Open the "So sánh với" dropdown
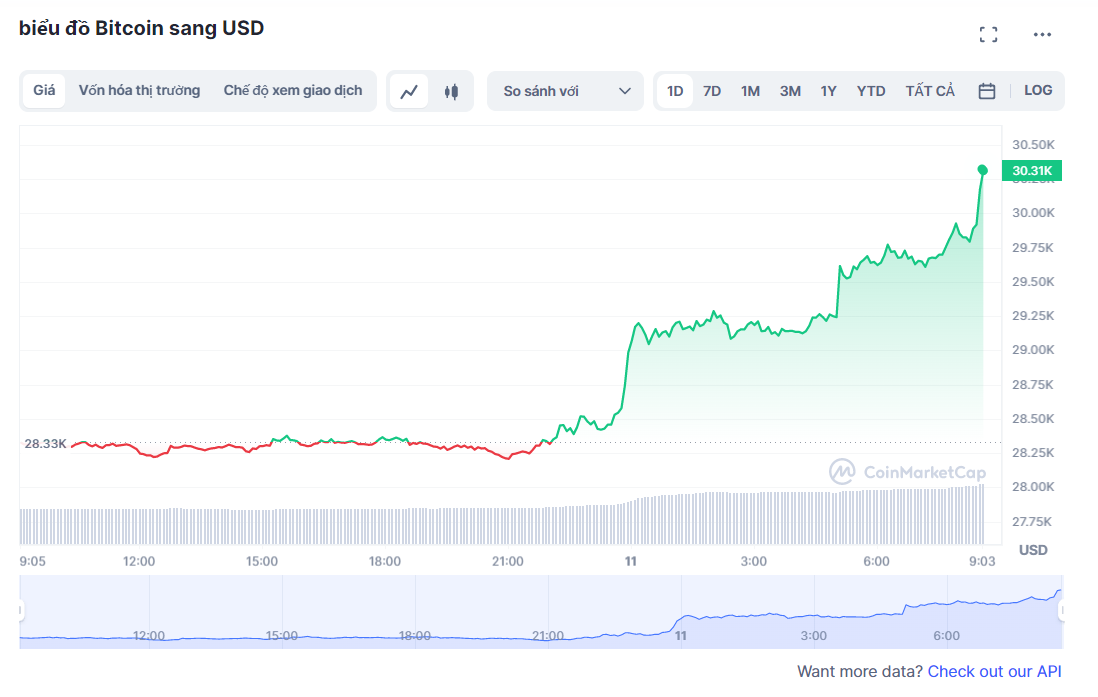This screenshot has height=697, width=1098. pos(565,90)
